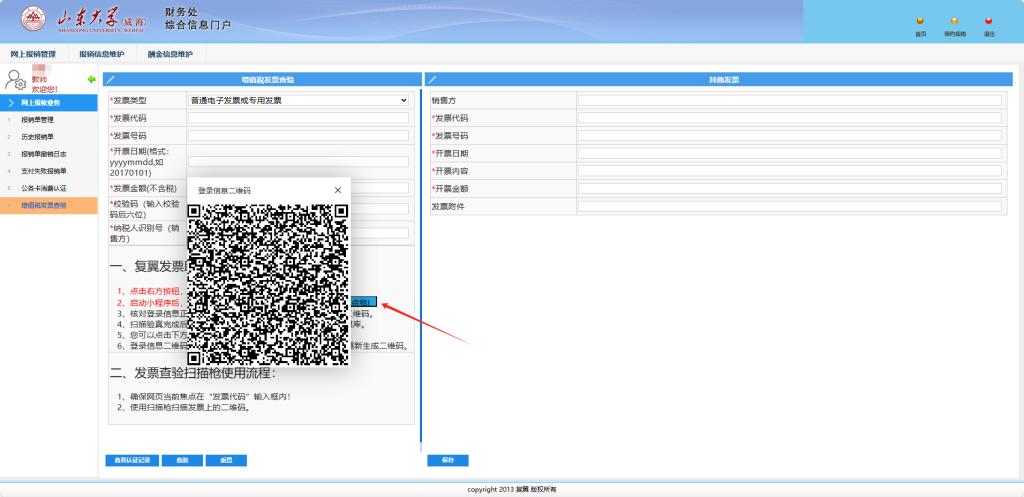Focus the right panel 发票代码 field
This screenshot has height=497, width=1024.
tap(789, 118)
